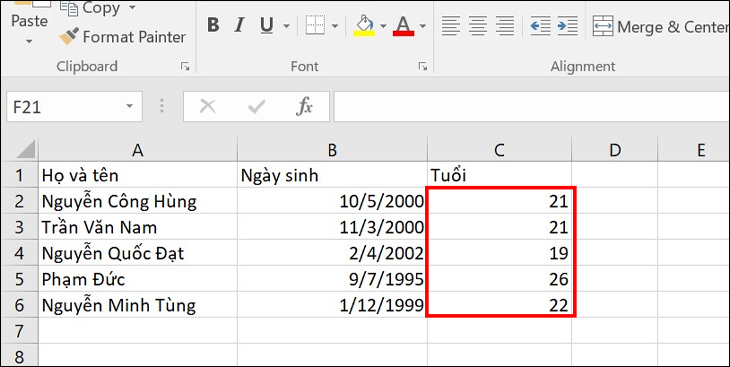The image size is (730, 367).
Task: Click cell containing 'Họ và tên'
Action: pyautogui.click(x=138, y=175)
